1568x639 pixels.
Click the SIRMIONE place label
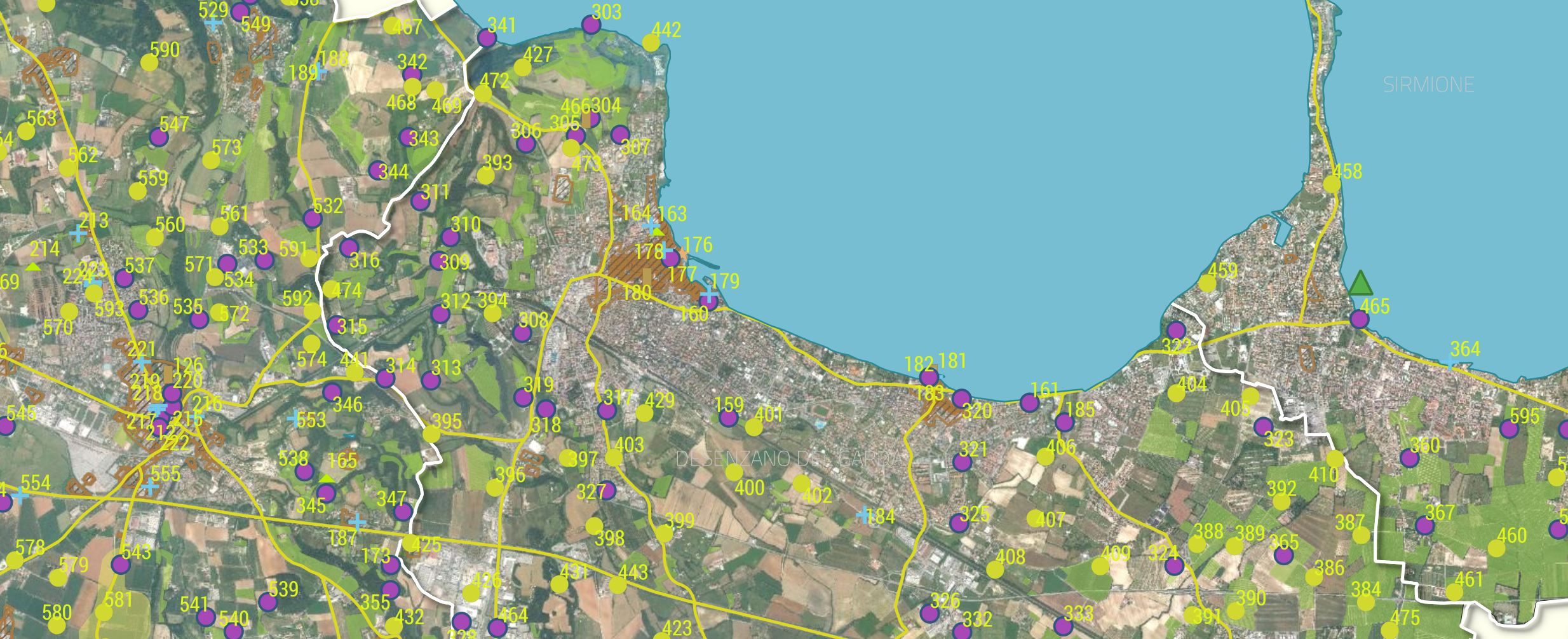click(1428, 85)
